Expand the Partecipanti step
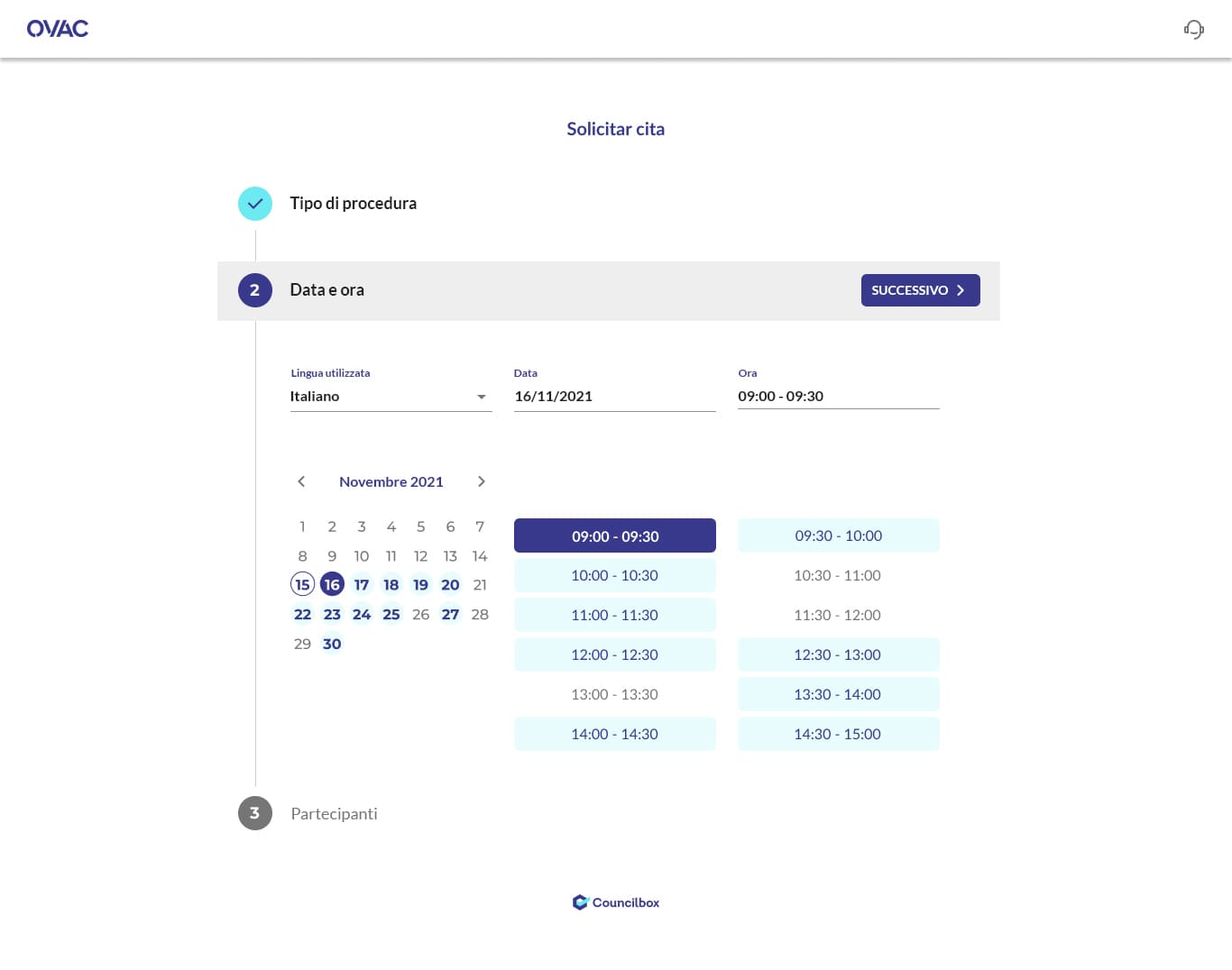The height and width of the screenshot is (970, 1232). [334, 813]
